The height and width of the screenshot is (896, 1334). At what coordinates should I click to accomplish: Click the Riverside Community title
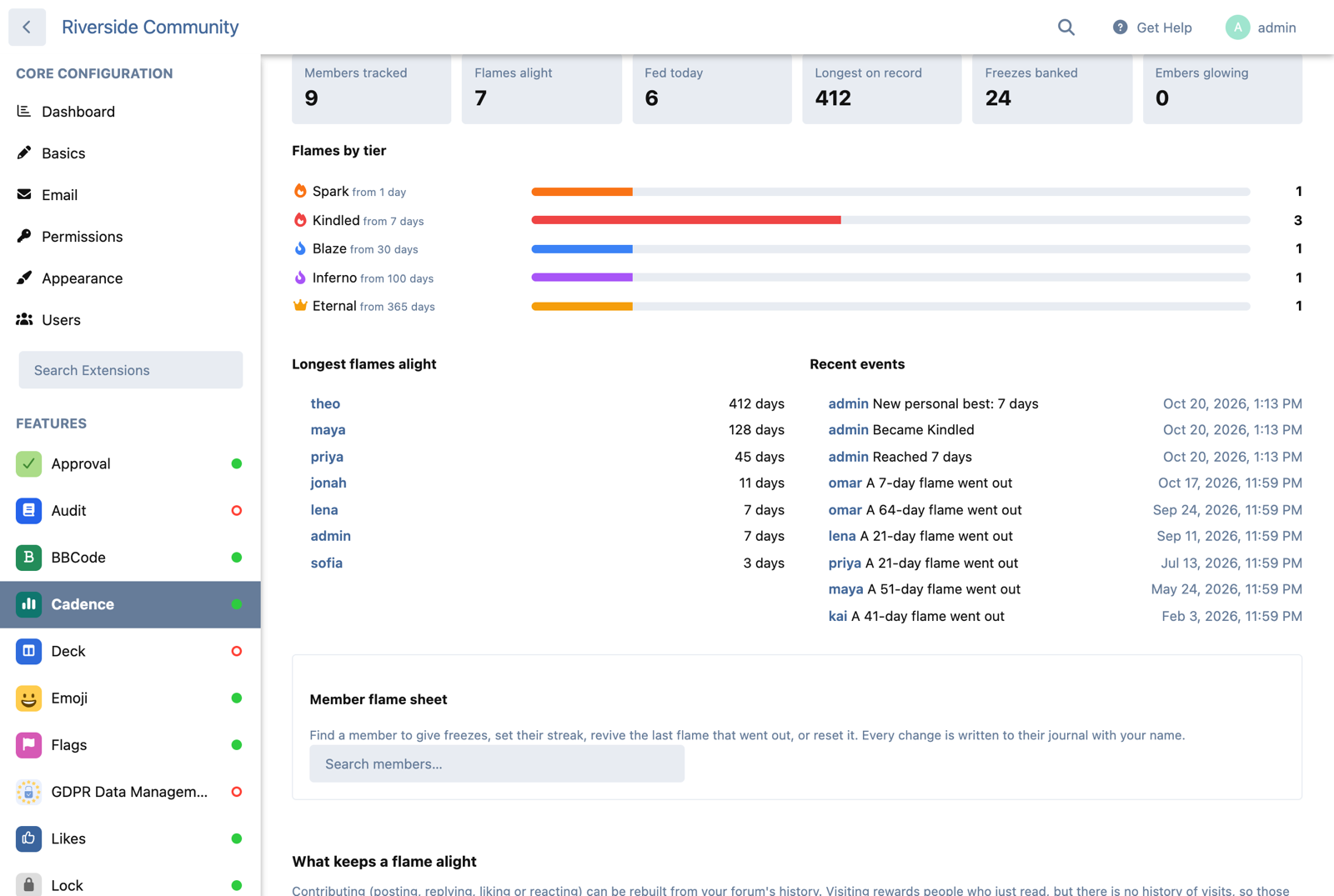click(x=150, y=27)
